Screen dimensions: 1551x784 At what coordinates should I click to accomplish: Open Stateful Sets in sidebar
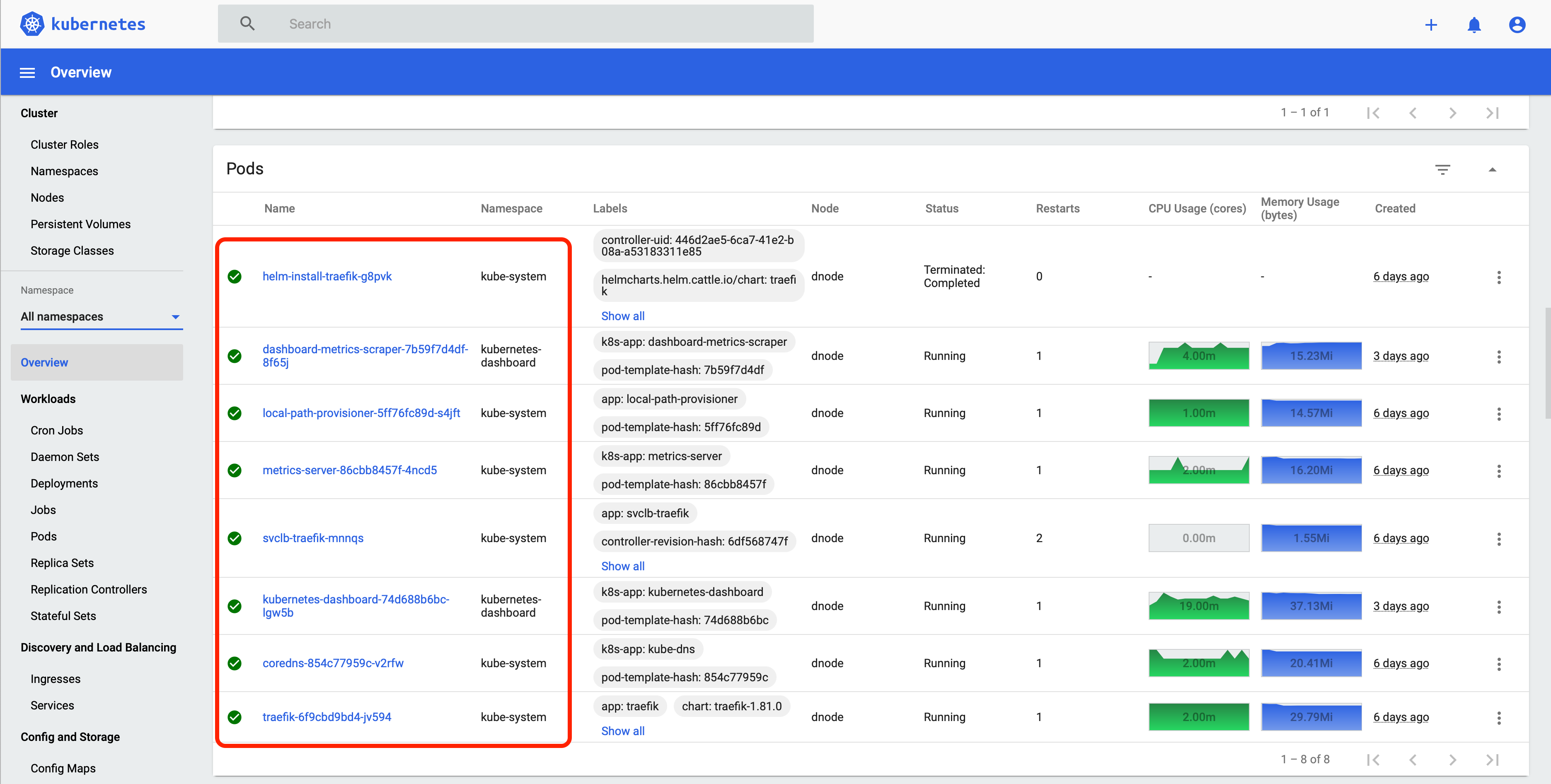[x=63, y=616]
